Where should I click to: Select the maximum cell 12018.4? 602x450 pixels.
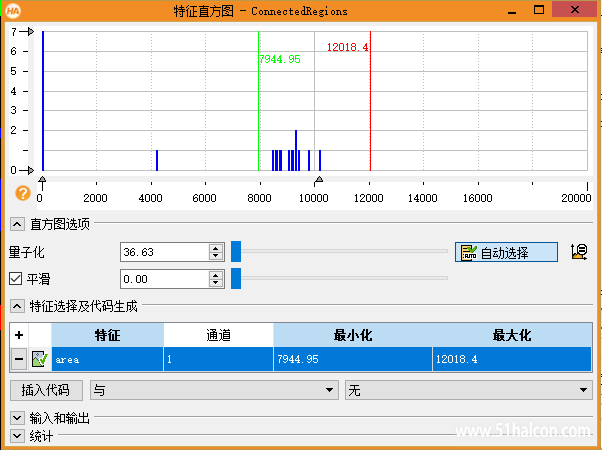click(512, 359)
